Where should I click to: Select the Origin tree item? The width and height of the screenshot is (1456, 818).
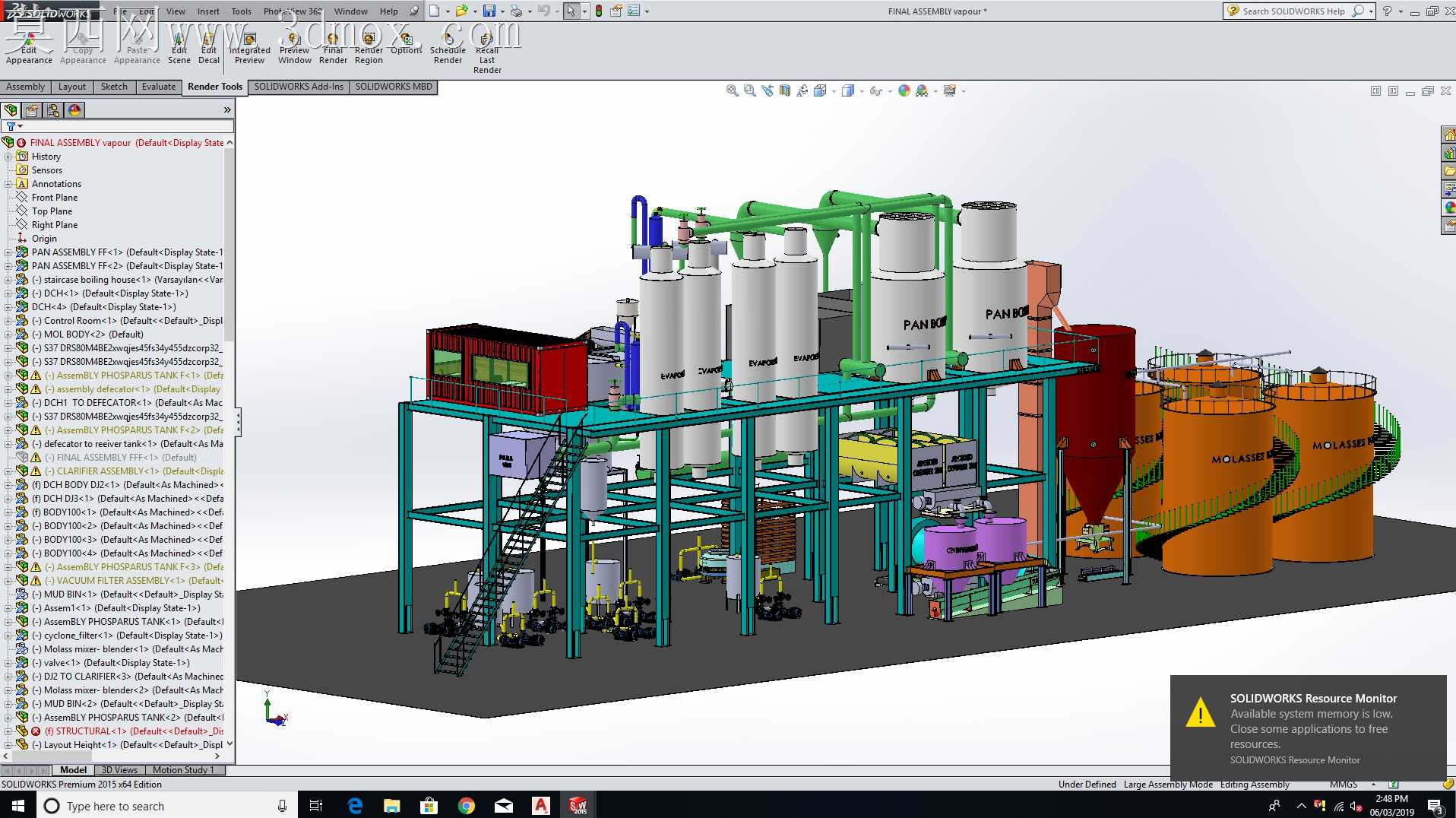tap(44, 239)
